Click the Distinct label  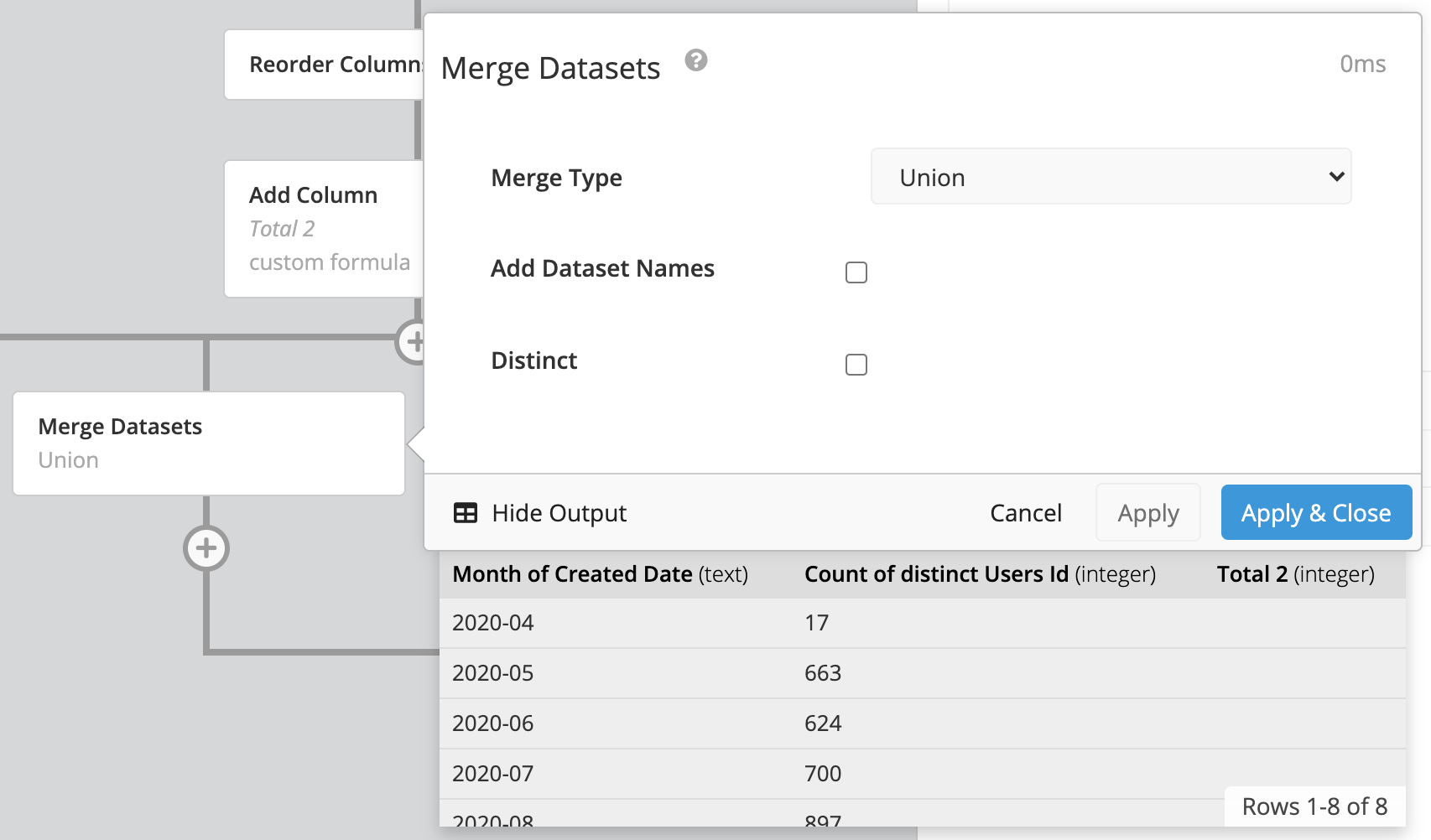pyautogui.click(x=533, y=360)
